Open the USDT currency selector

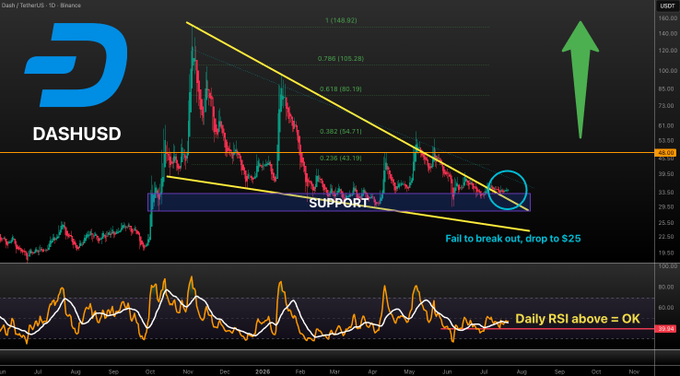(667, 6)
